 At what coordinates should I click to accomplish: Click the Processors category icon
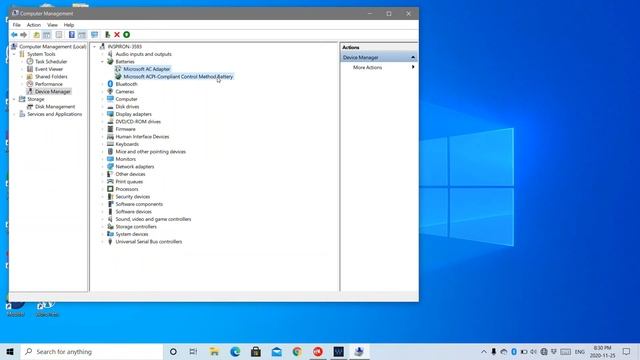(110, 189)
